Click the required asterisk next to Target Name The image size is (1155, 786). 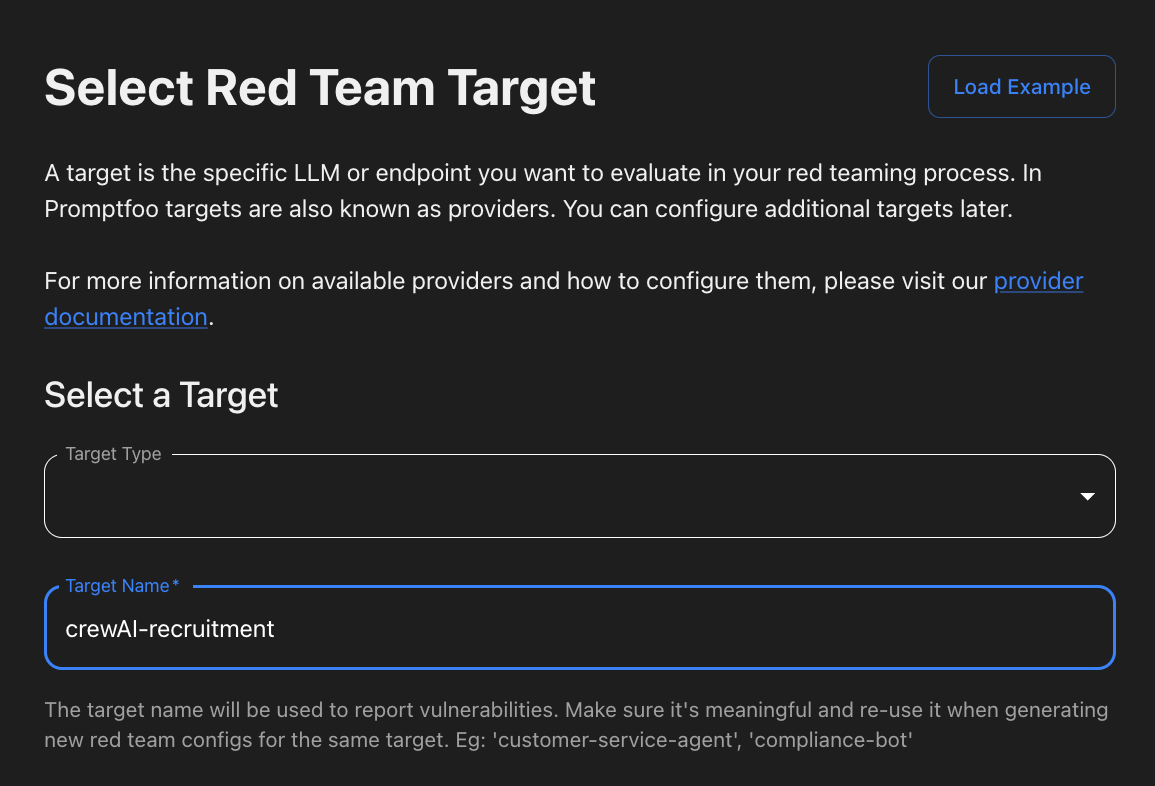tap(175, 585)
